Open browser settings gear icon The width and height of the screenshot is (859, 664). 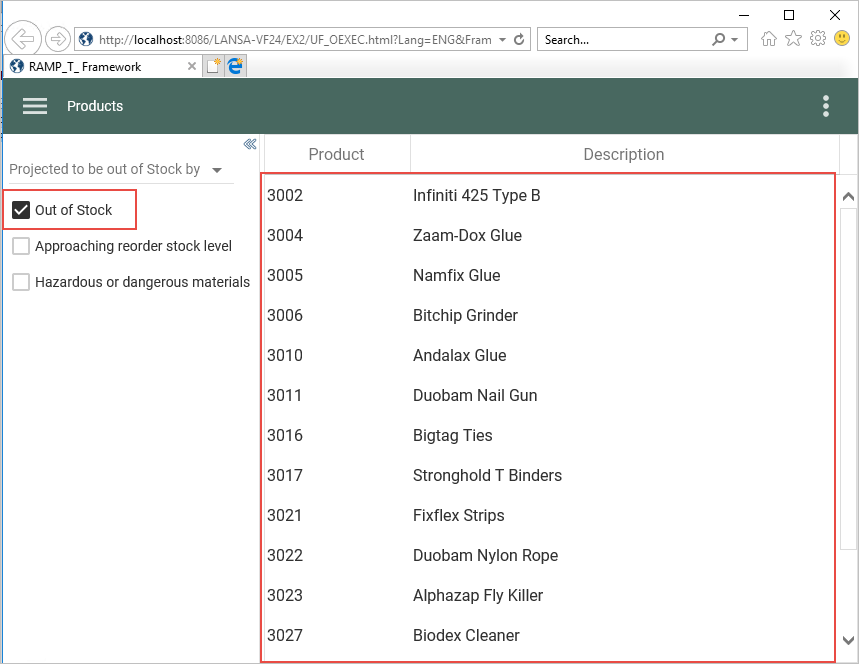tap(817, 39)
